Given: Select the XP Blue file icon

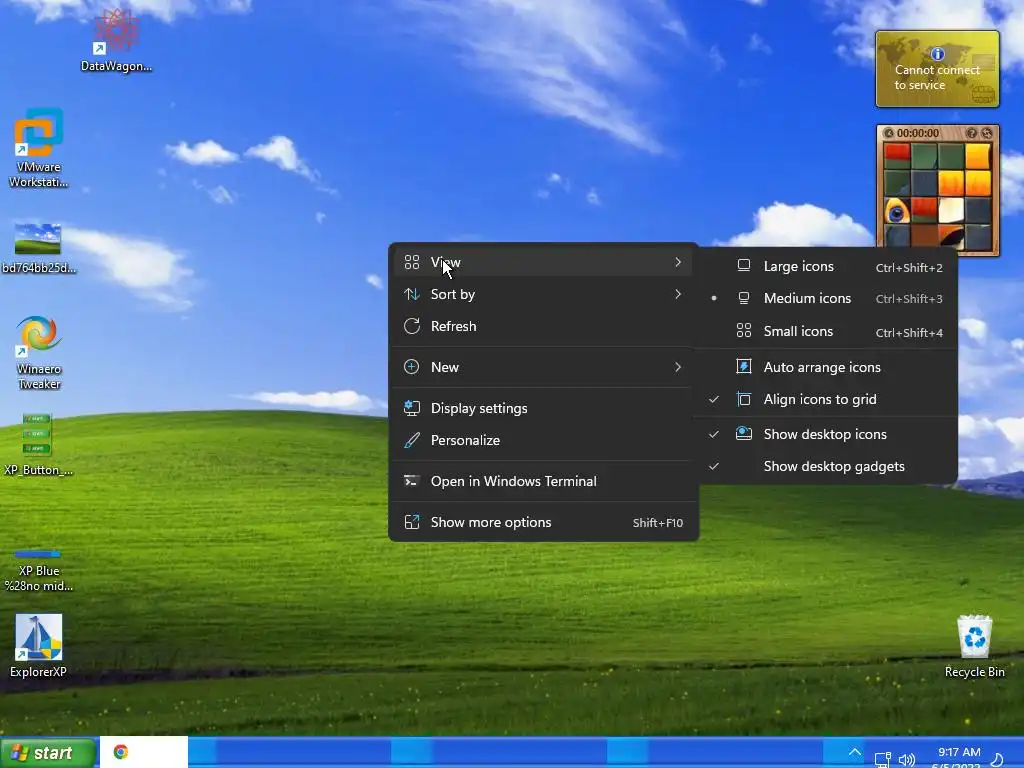Looking at the screenshot, I should coord(39,571).
